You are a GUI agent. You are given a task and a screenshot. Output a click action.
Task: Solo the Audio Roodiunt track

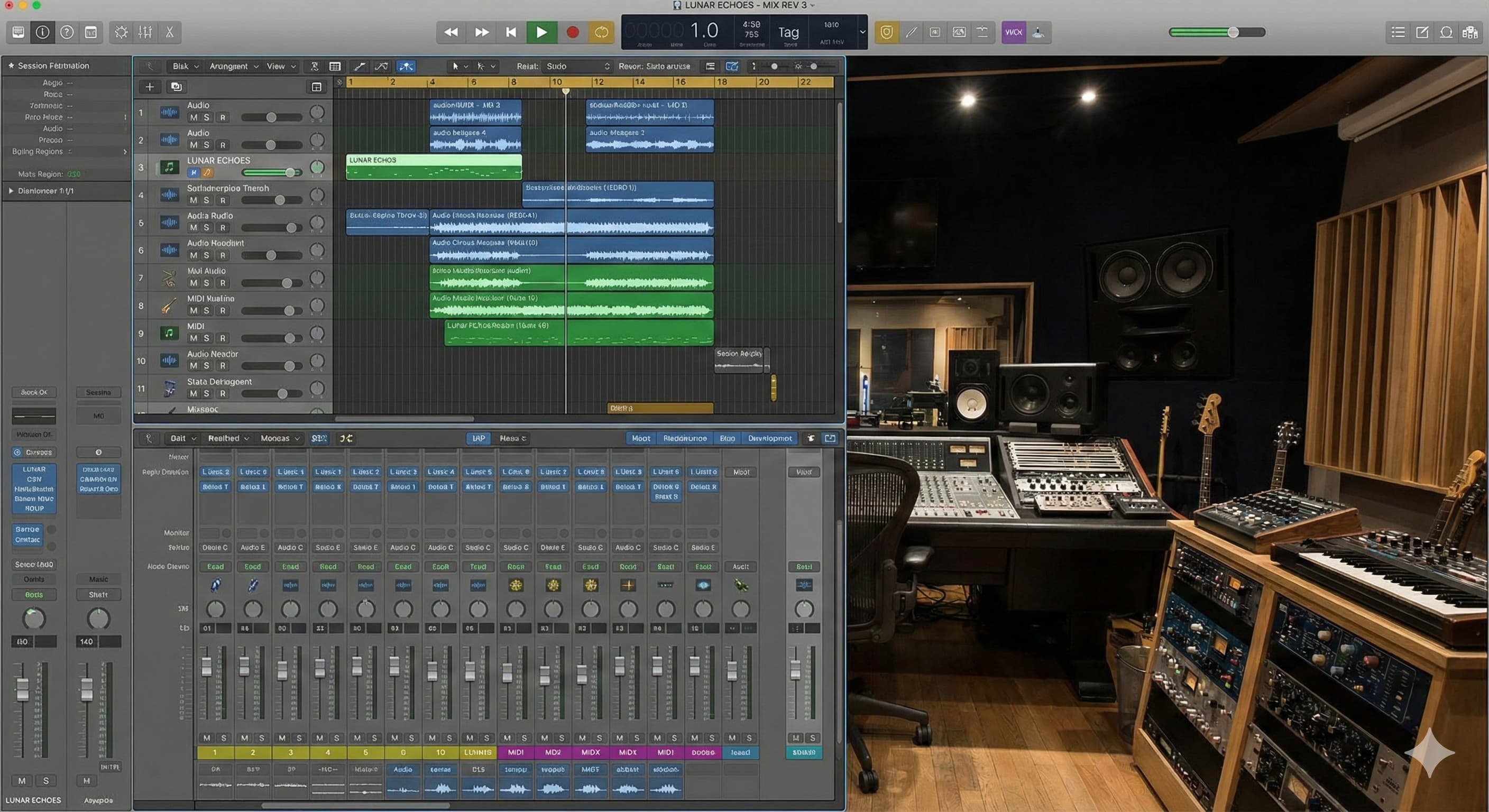click(x=206, y=255)
